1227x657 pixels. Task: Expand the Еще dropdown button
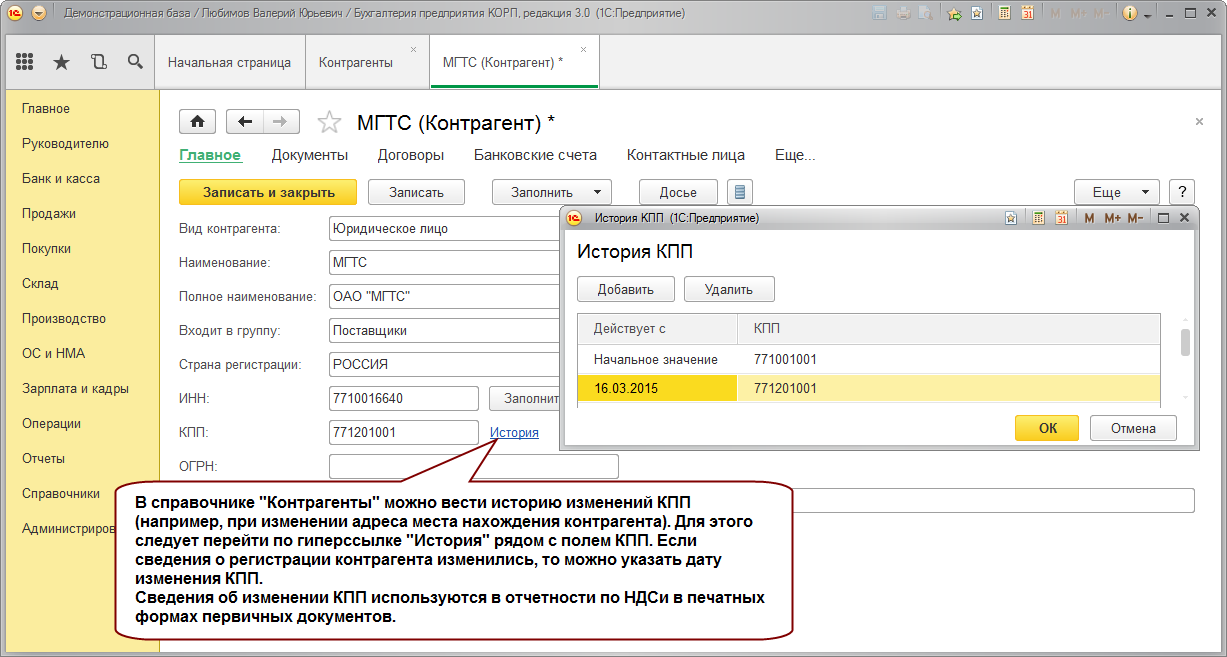[x=1117, y=192]
